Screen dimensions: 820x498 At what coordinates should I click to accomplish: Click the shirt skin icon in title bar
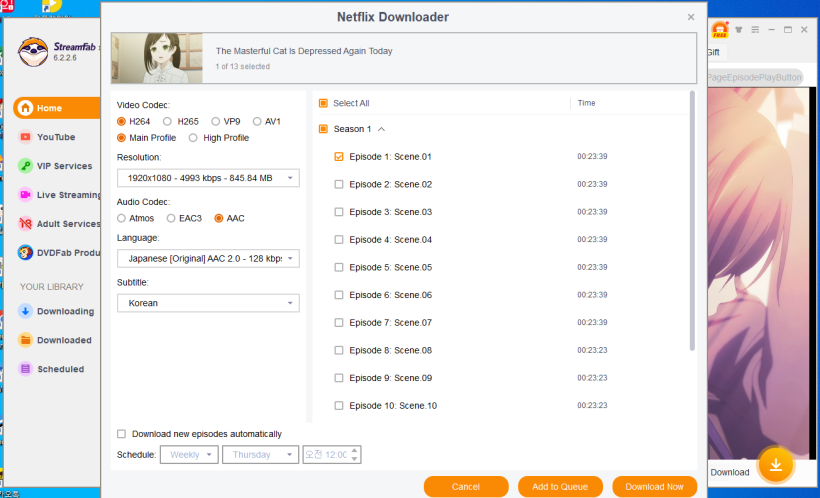[738, 29]
